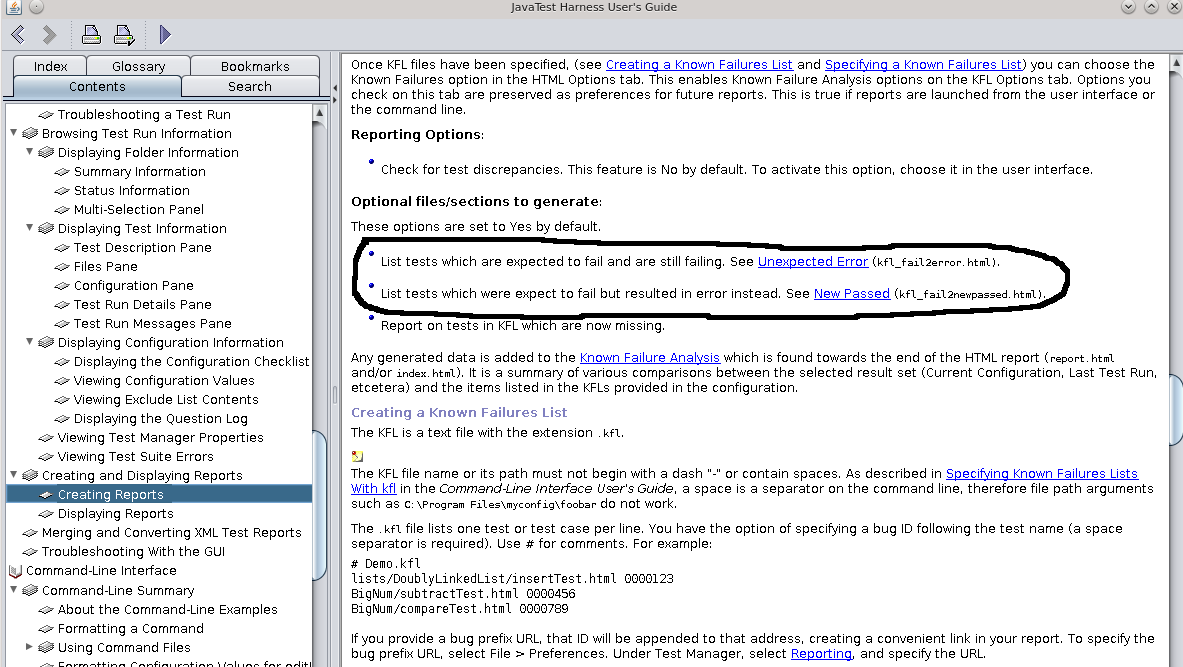Viewport: 1183px width, 667px height.
Task: Click the Forward navigation arrow in toolbar
Action: [x=49, y=35]
